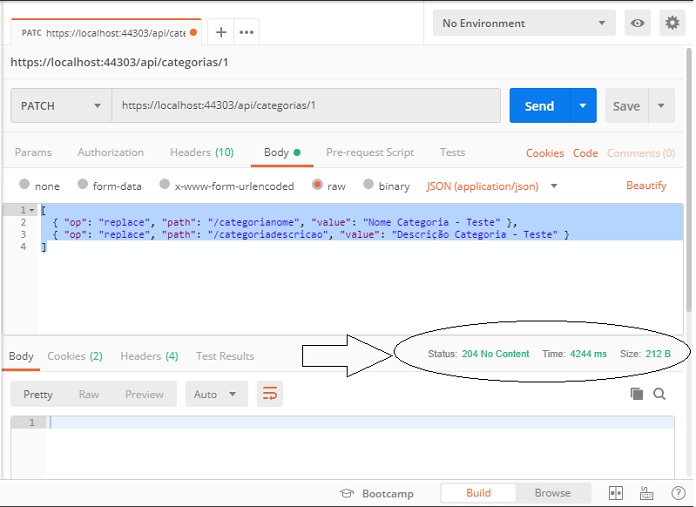Toggle two-pane layout view icon

click(616, 493)
